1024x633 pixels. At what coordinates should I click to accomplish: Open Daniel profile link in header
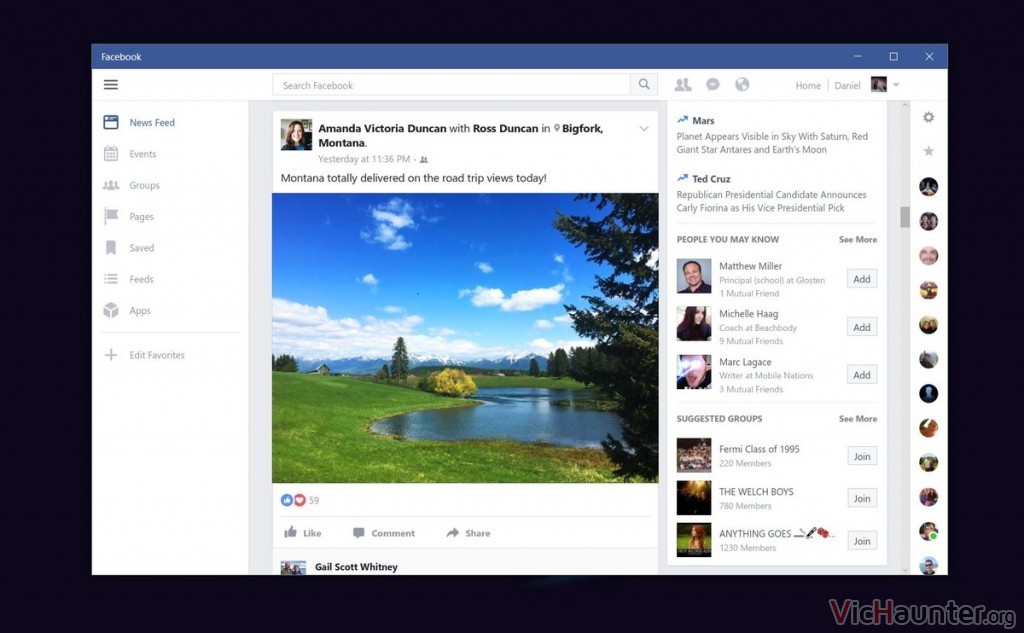coord(847,86)
